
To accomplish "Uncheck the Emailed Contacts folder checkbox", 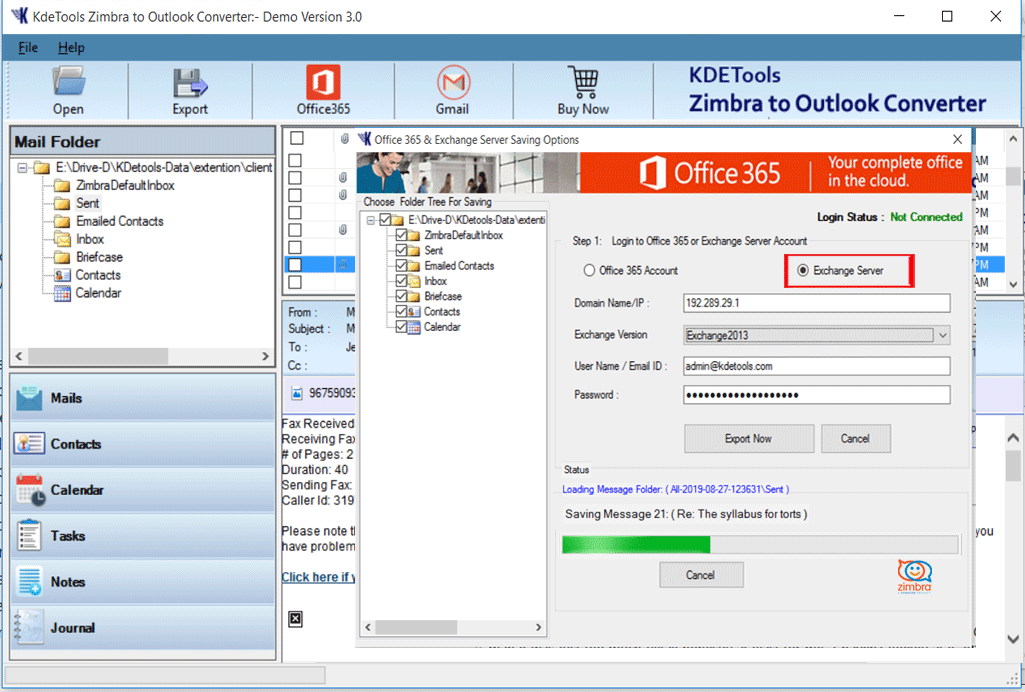I will (x=402, y=266).
